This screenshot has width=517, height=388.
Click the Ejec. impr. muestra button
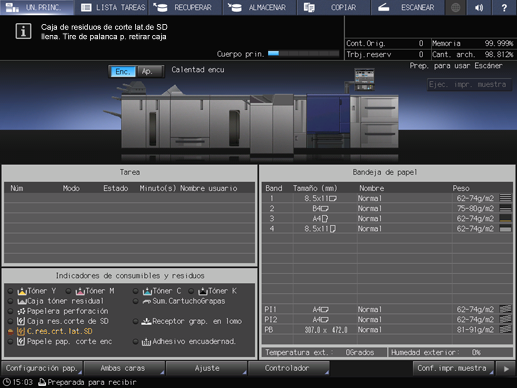click(468, 84)
